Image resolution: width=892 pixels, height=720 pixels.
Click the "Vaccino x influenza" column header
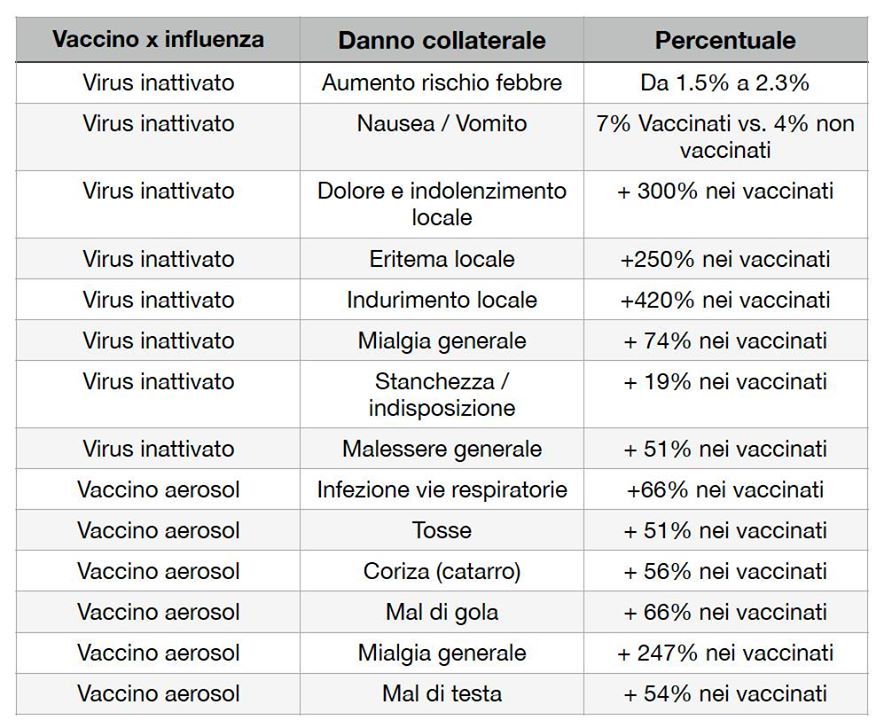[x=158, y=40]
